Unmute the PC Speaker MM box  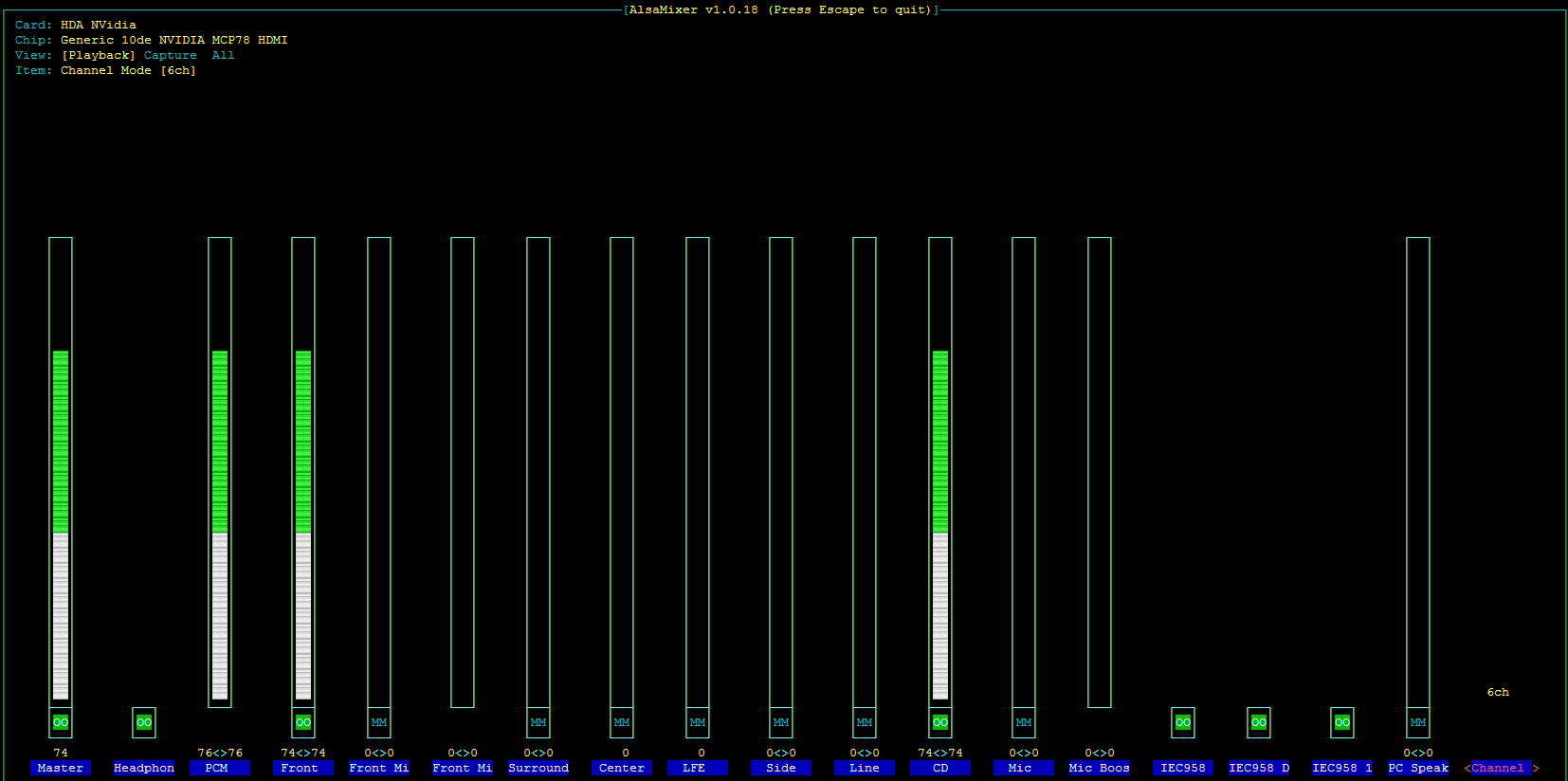1418,722
